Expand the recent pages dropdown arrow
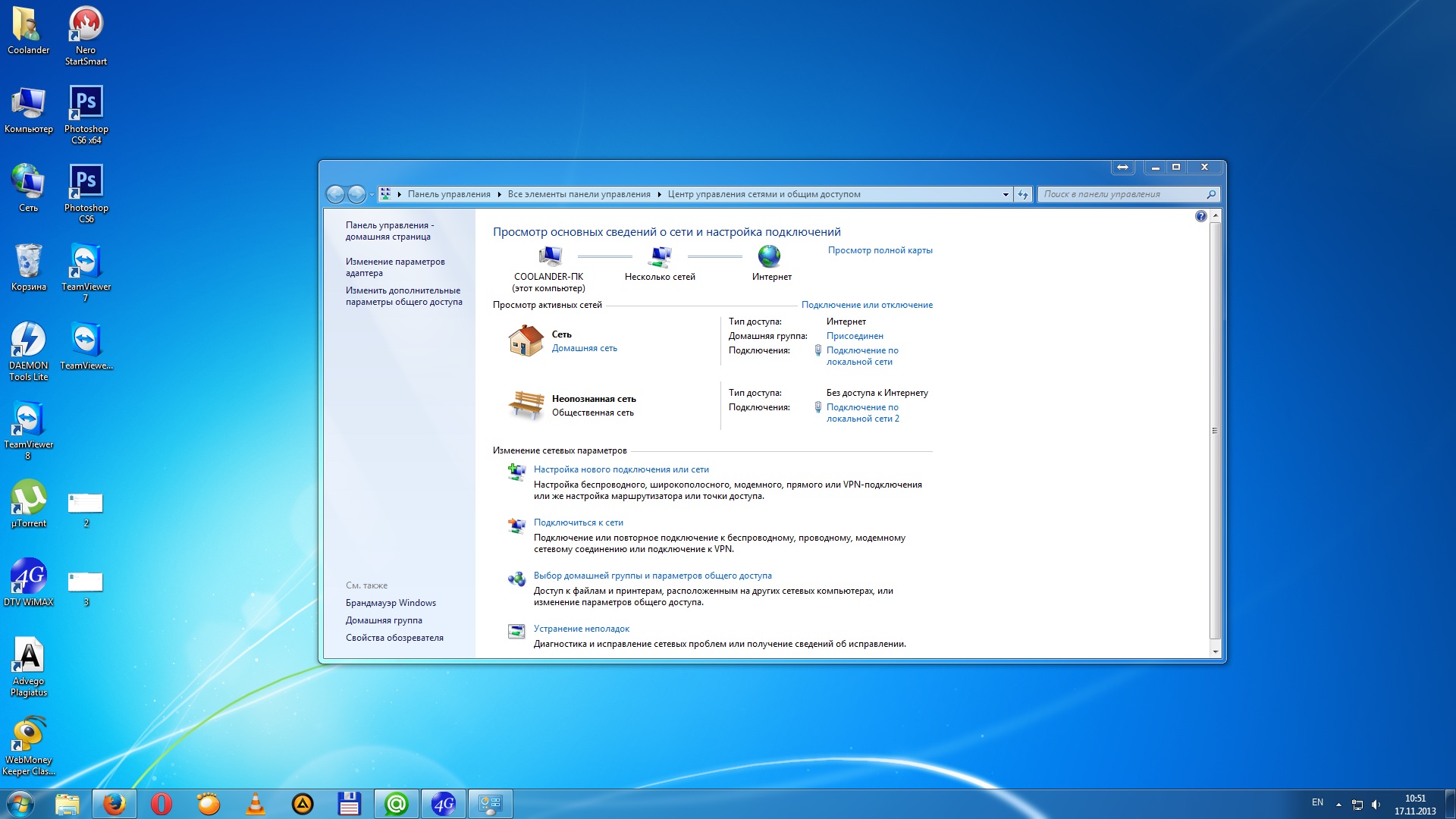 [x=372, y=195]
